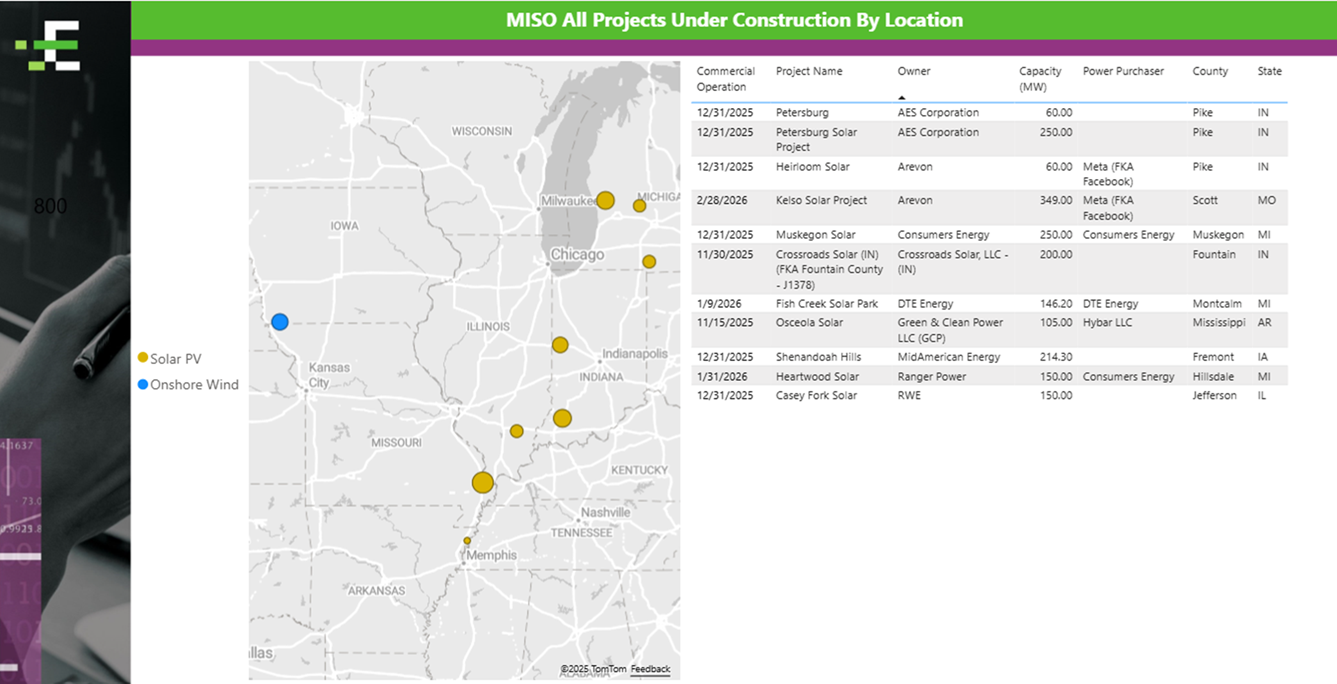Click the yellow Solar PV legend dot
1337x684 pixels.
click(143, 358)
